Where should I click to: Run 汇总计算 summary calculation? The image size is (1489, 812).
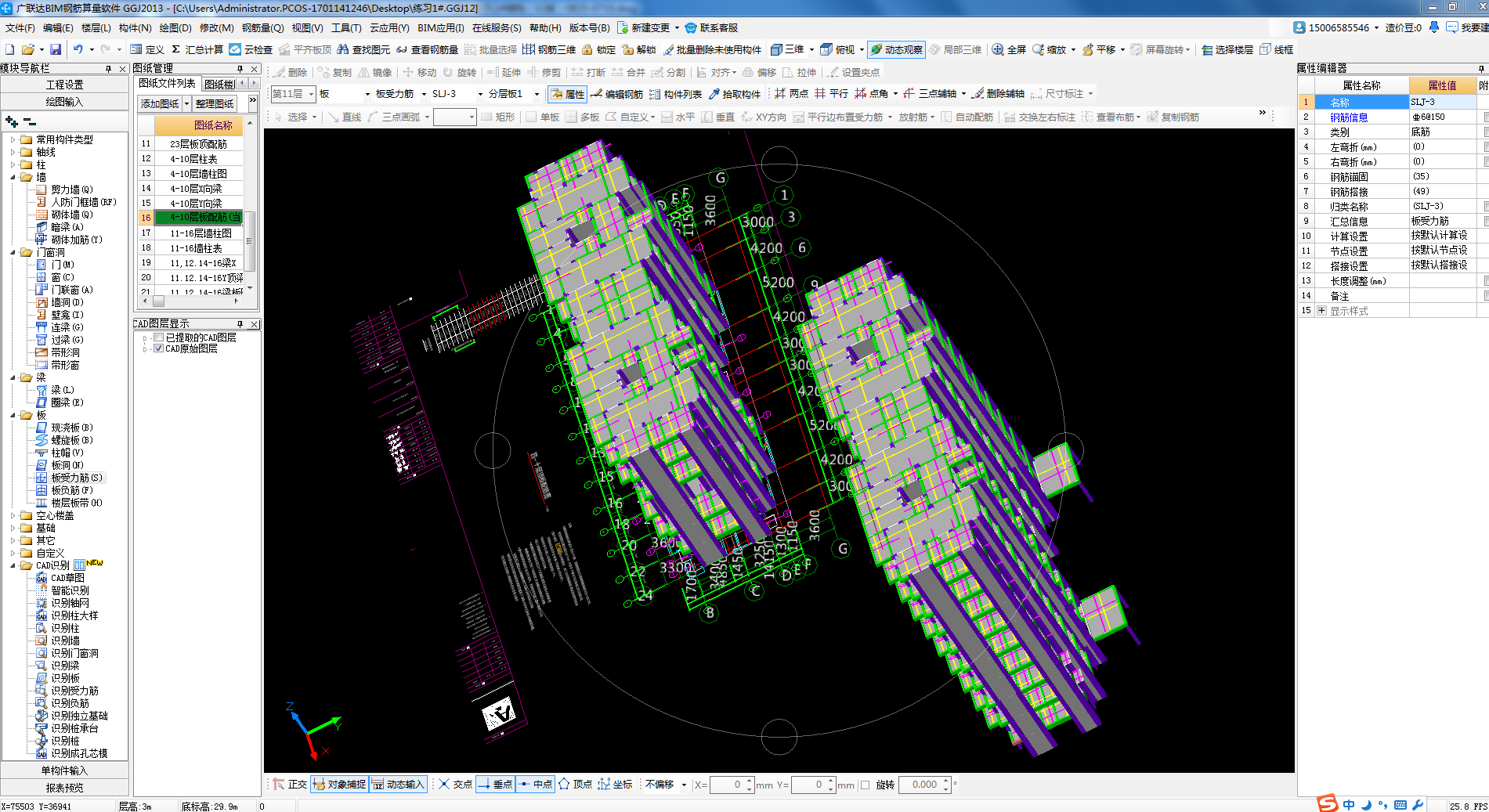(x=197, y=49)
